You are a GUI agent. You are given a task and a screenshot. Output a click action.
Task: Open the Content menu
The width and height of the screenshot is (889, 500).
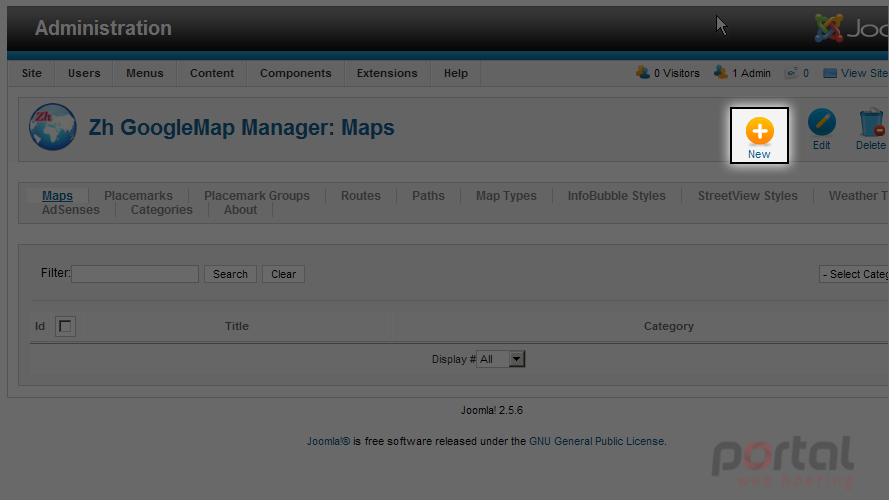coord(212,73)
